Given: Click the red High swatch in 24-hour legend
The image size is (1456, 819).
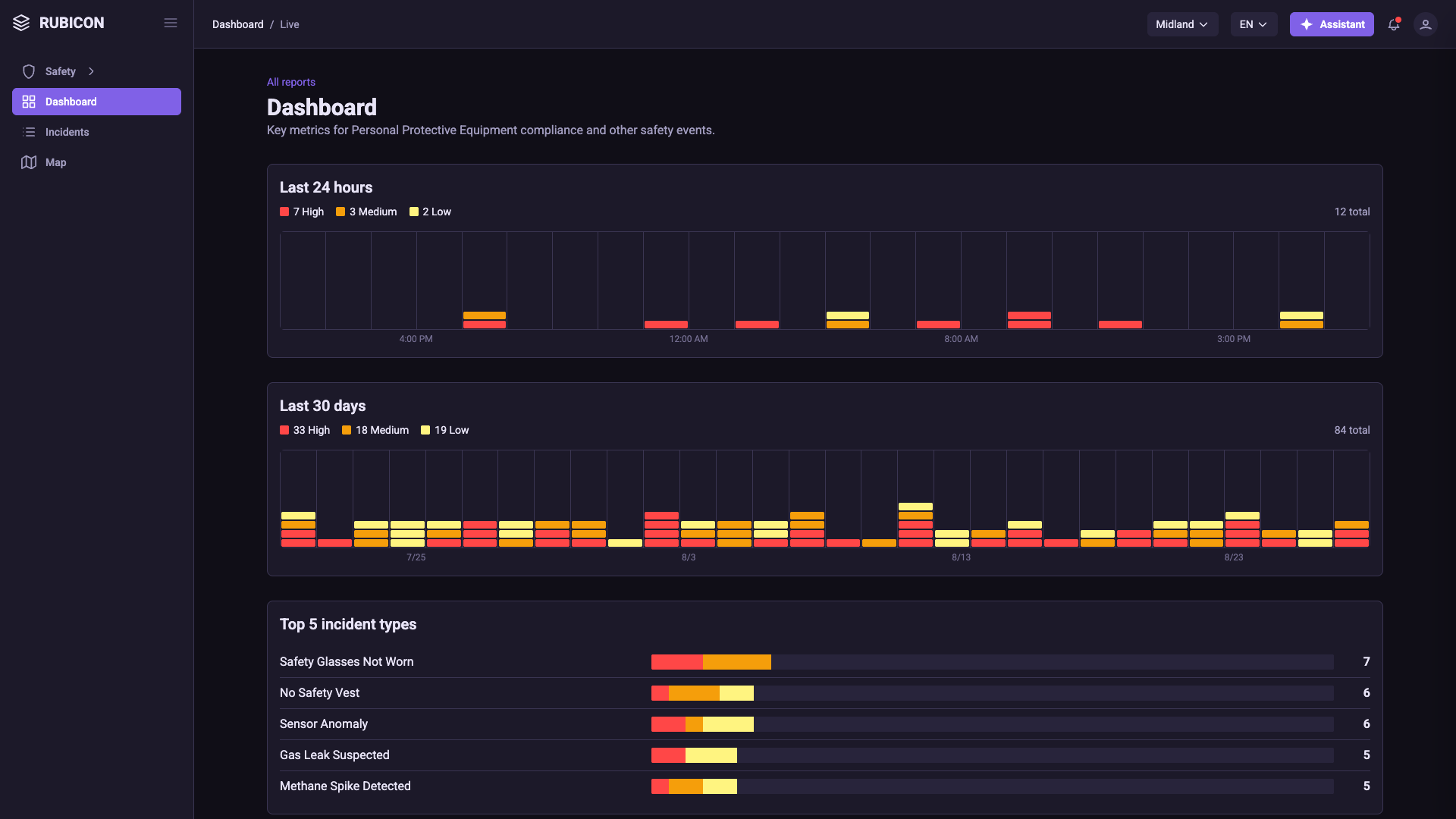Looking at the screenshot, I should point(284,212).
